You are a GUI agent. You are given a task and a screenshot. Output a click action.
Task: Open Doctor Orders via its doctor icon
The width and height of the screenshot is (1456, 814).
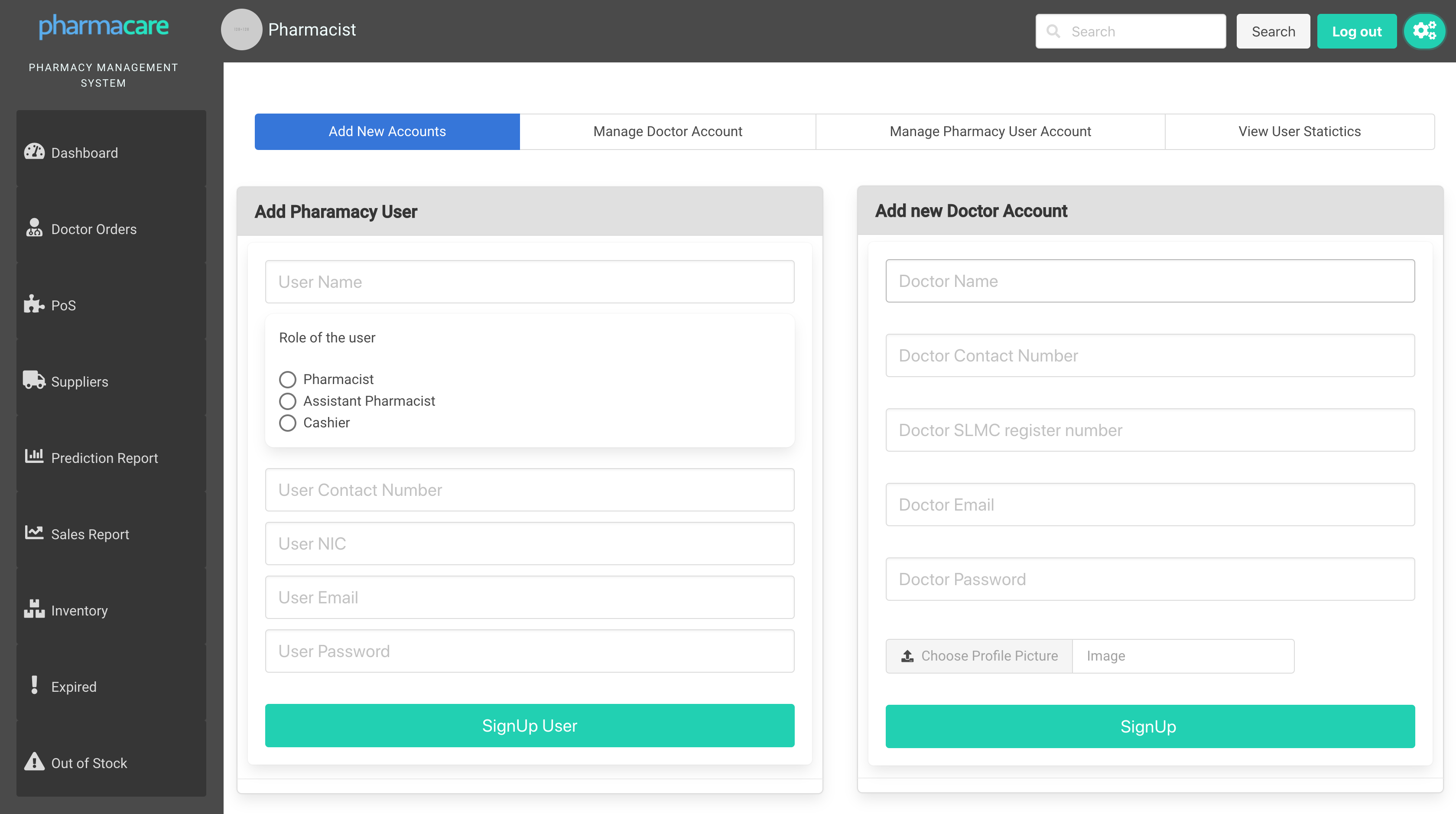34,228
